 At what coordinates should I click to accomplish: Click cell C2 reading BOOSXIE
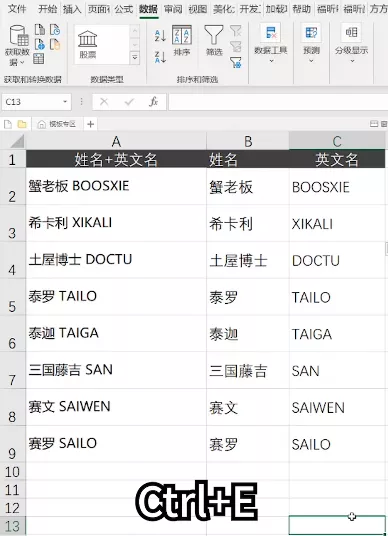point(337,186)
